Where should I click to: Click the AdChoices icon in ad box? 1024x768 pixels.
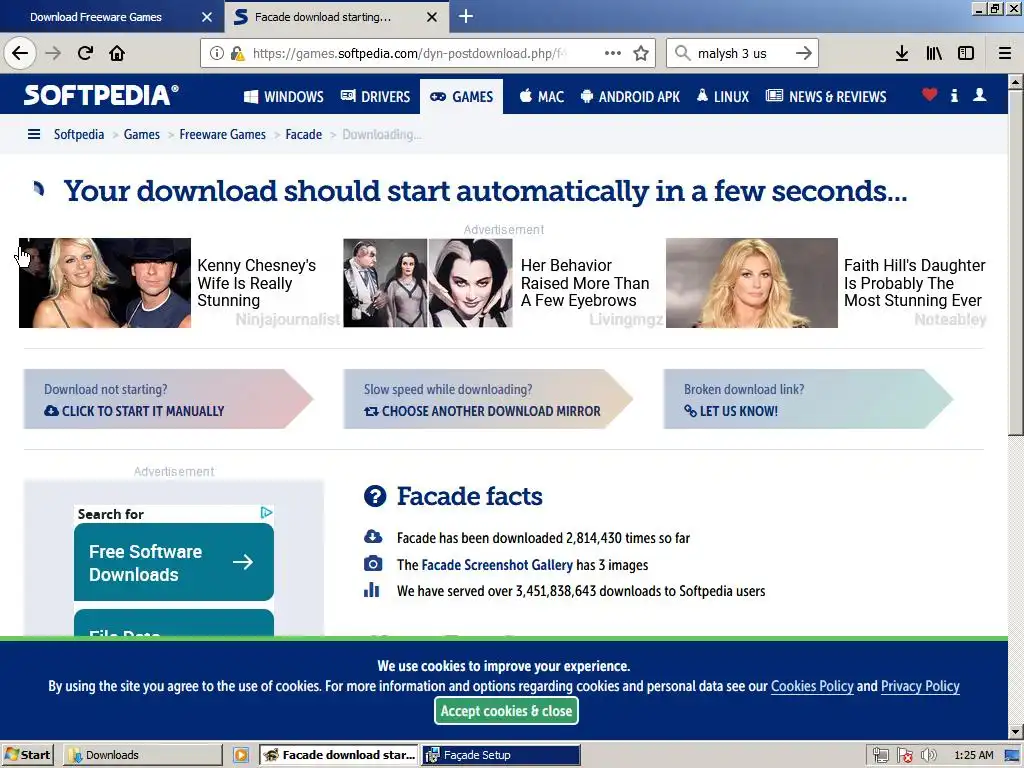point(266,513)
